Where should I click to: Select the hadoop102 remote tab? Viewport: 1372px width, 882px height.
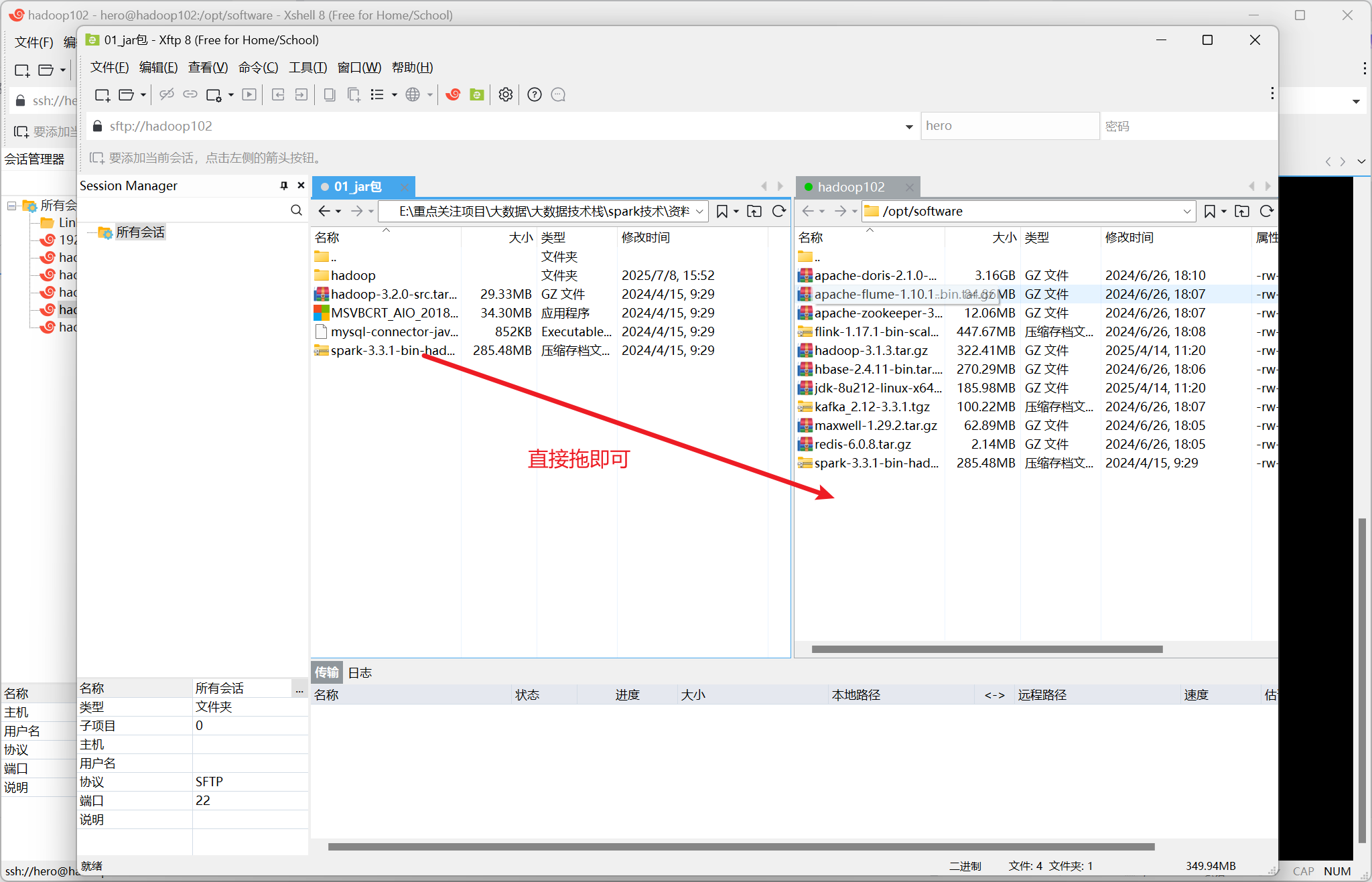(x=850, y=187)
